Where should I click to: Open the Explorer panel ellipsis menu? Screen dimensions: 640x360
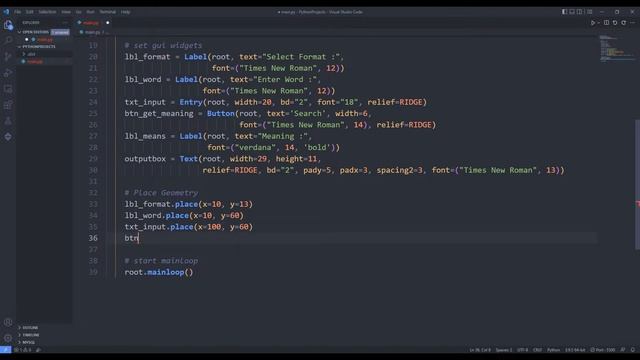click(x=65, y=22)
